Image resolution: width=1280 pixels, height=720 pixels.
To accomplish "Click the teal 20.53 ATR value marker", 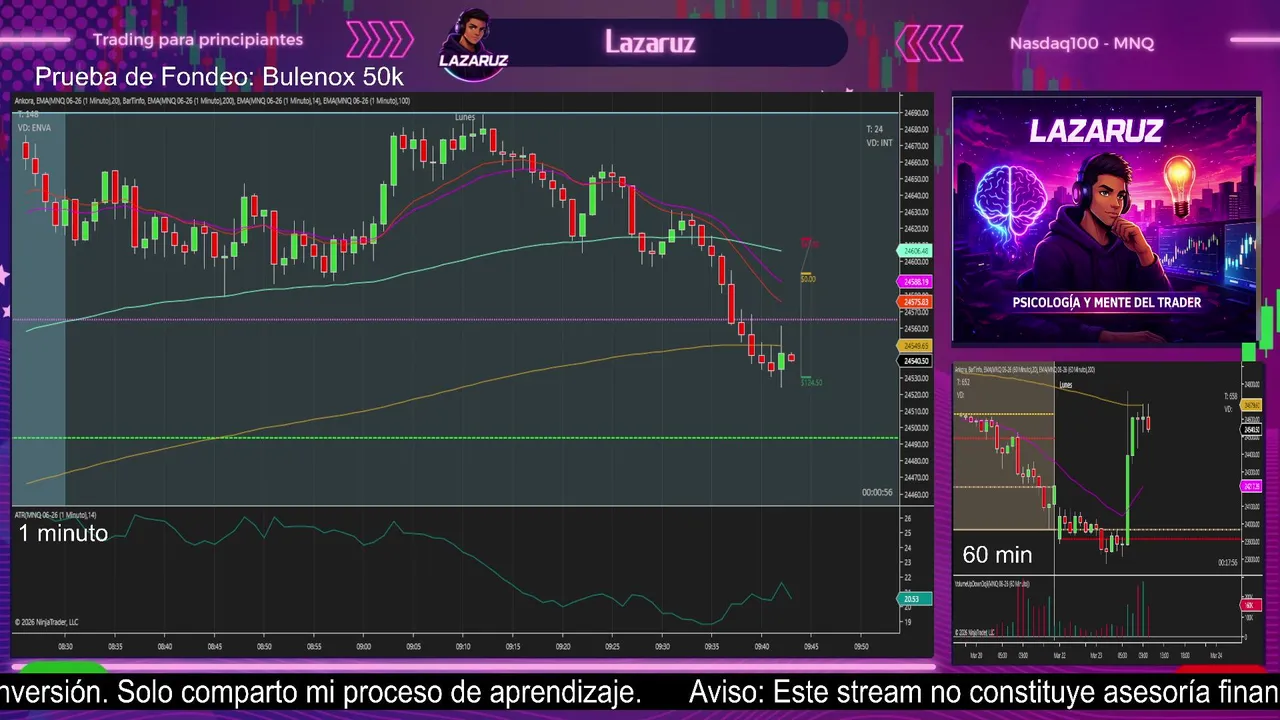I will pyautogui.click(x=917, y=599).
